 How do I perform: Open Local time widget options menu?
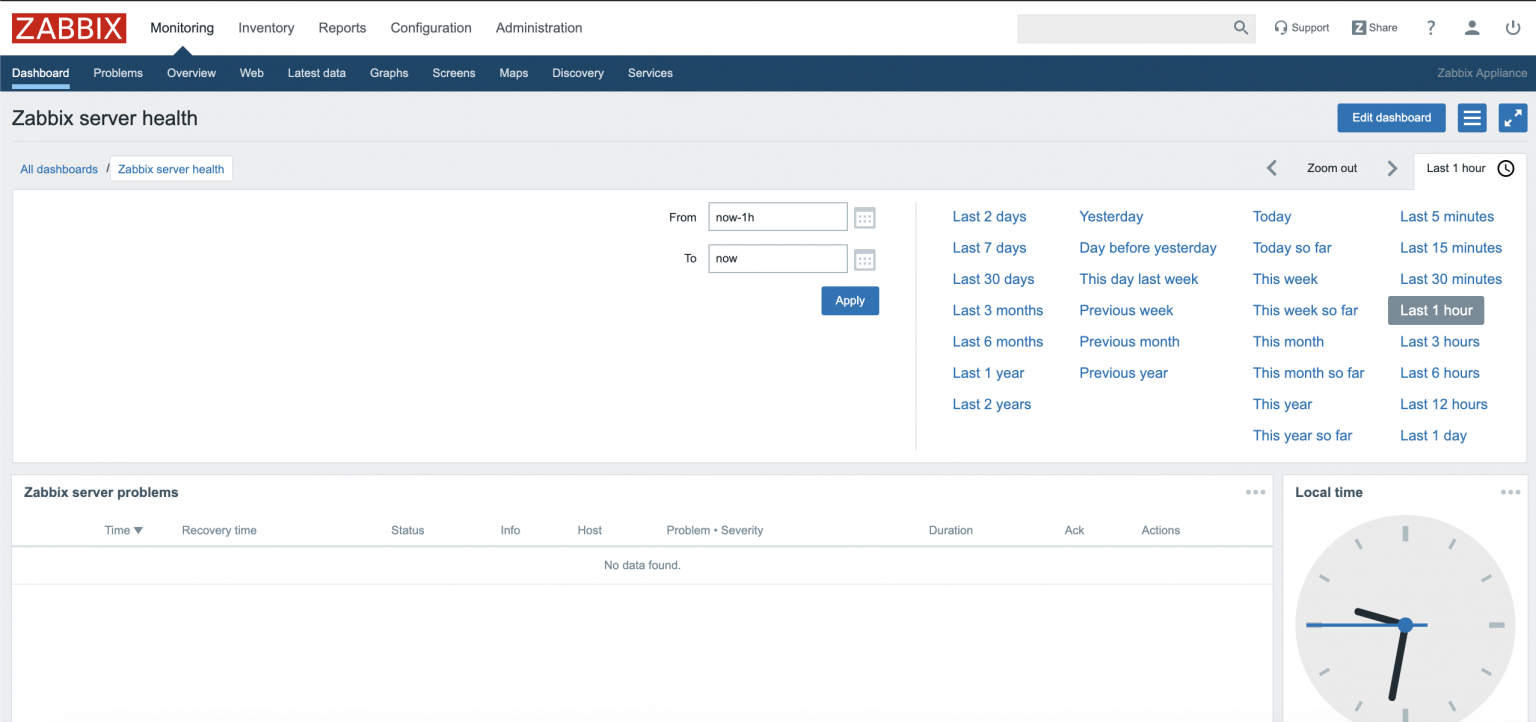pyautogui.click(x=1510, y=492)
